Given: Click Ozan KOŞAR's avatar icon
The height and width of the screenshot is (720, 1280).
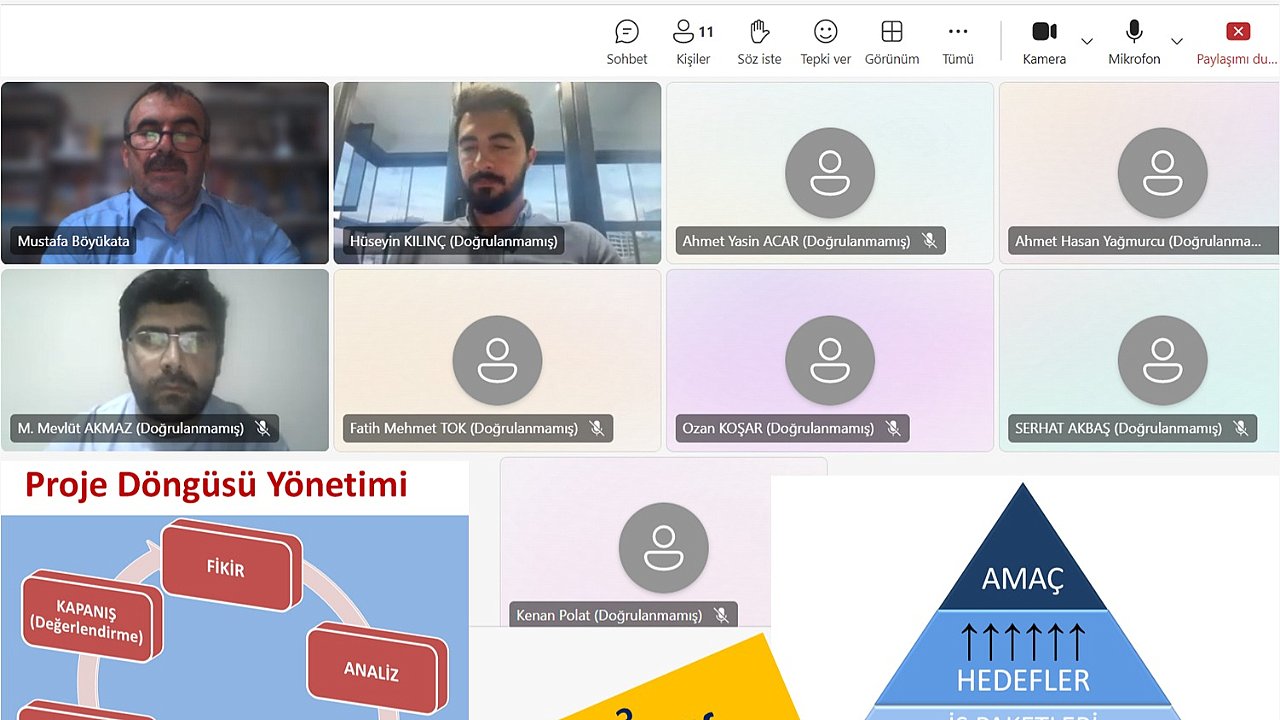Looking at the screenshot, I should [830, 360].
